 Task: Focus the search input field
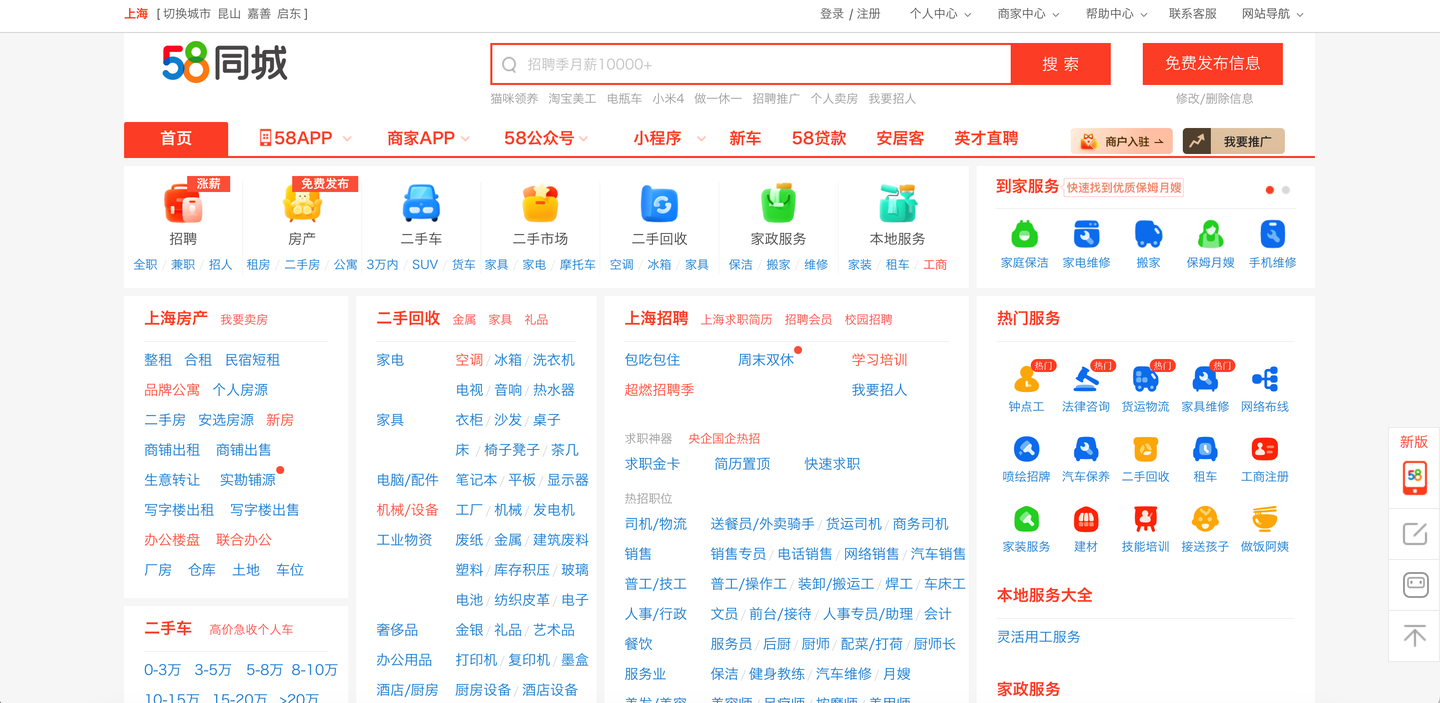[751, 64]
